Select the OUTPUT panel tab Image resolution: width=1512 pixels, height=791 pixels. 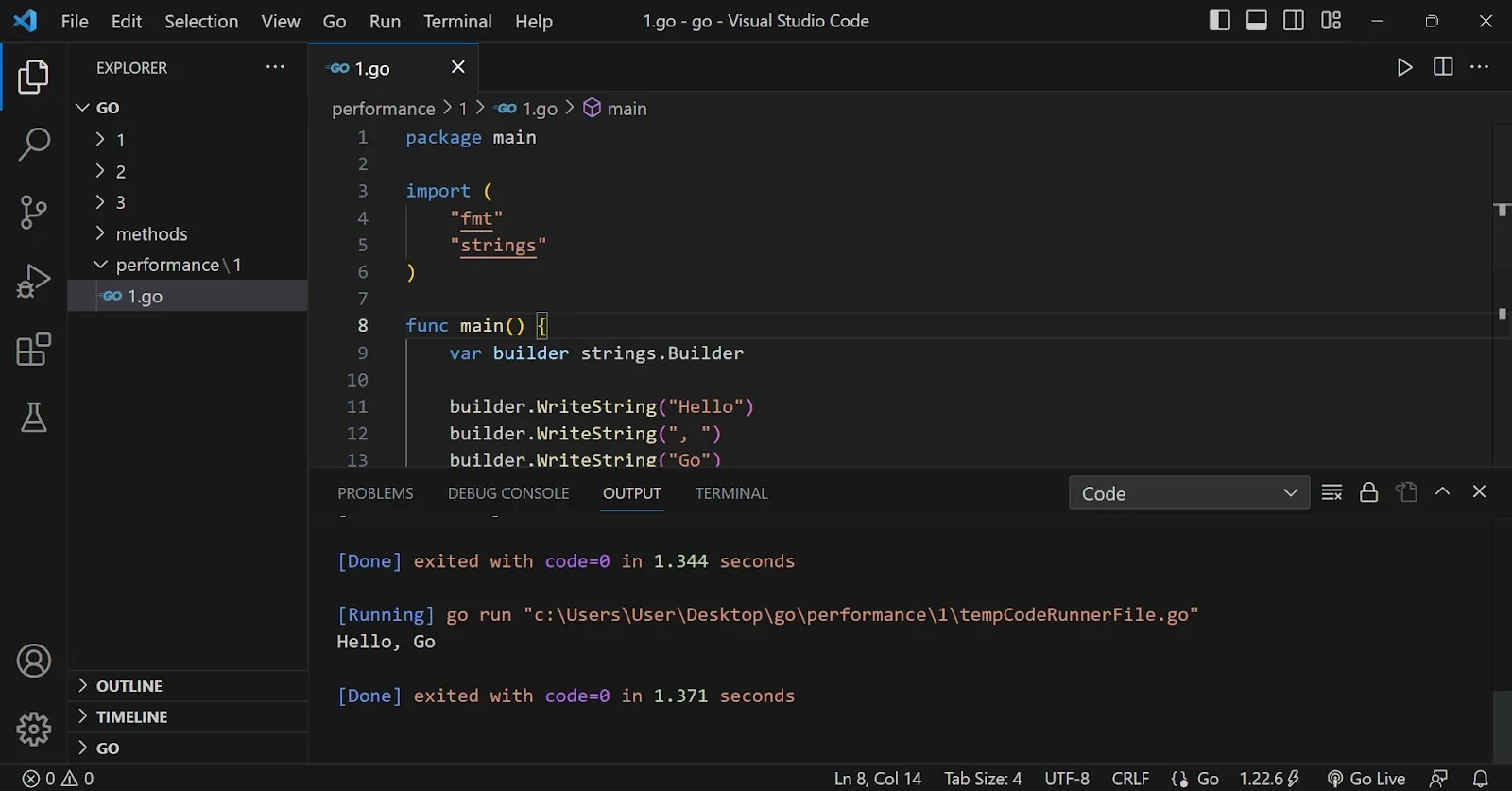click(x=632, y=493)
